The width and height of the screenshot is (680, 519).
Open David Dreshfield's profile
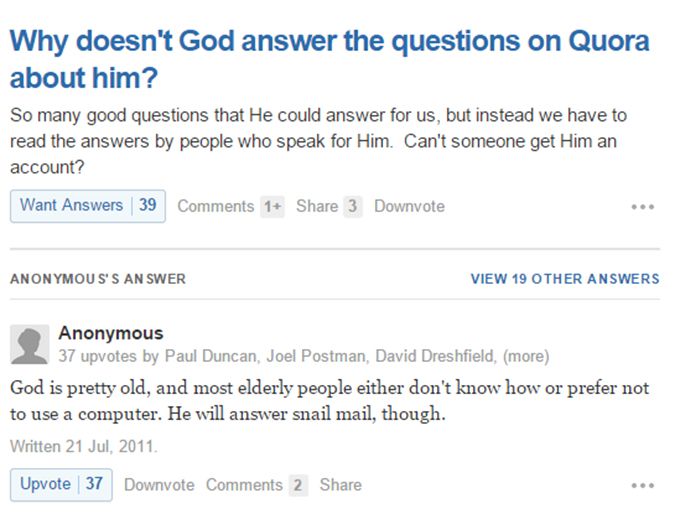point(435,356)
